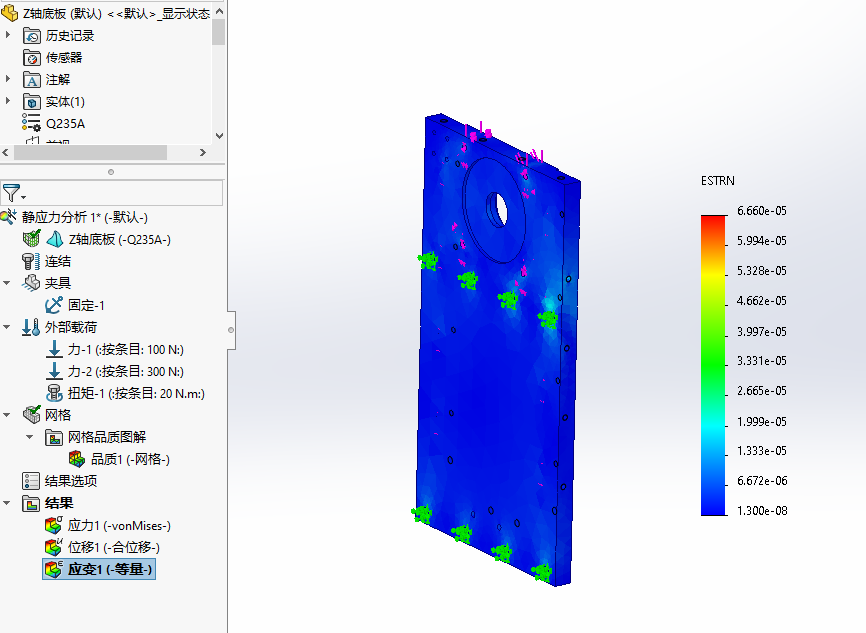The width and height of the screenshot is (866, 633).
Task: Click the 传感器 sensors icon
Action: [x=32, y=57]
